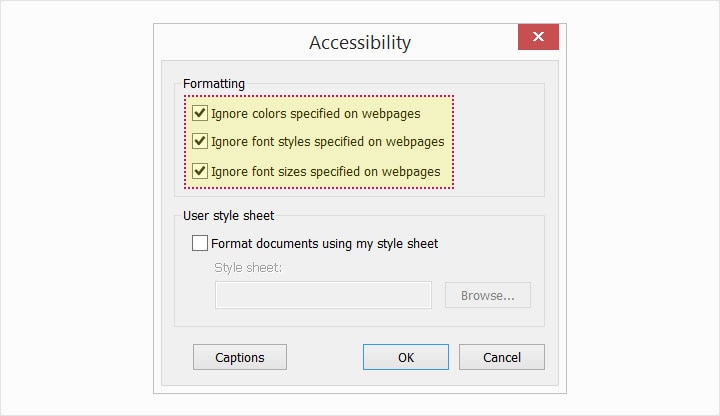Click the 'Ignore font sizes specified on webpages' text

[x=325, y=171]
